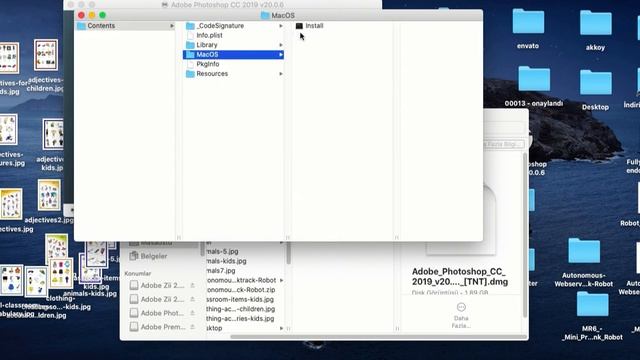The height and width of the screenshot is (360, 640).
Task: Select thing-ac...-children.jpg file
Action: (x=241, y=309)
